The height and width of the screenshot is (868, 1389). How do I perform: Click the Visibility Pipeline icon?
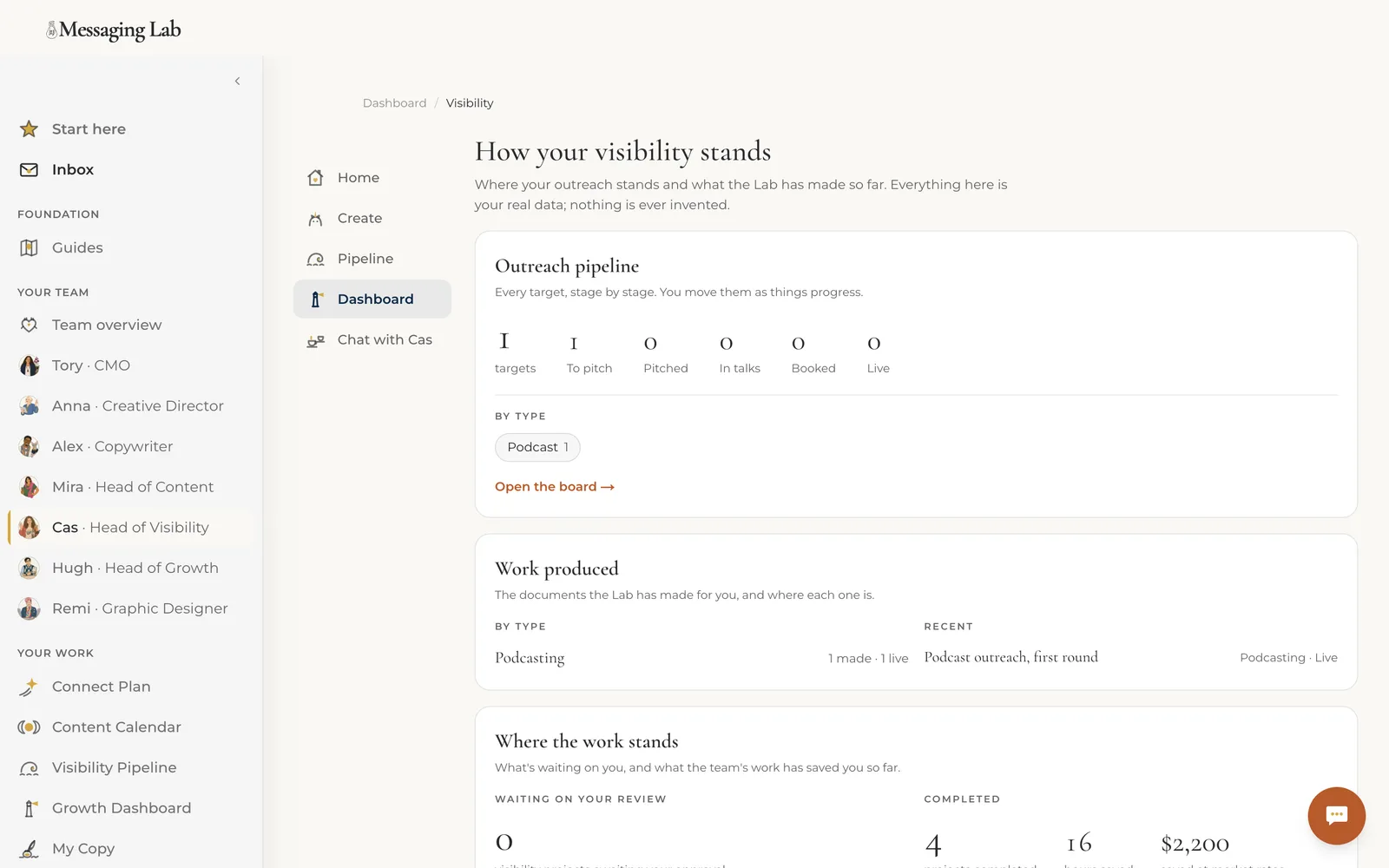click(x=29, y=768)
